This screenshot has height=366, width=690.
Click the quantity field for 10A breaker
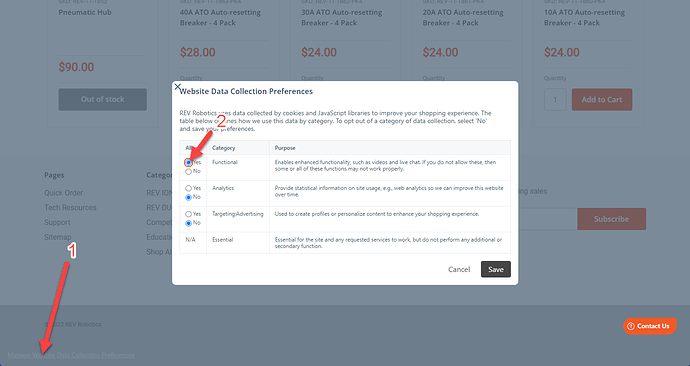555,99
